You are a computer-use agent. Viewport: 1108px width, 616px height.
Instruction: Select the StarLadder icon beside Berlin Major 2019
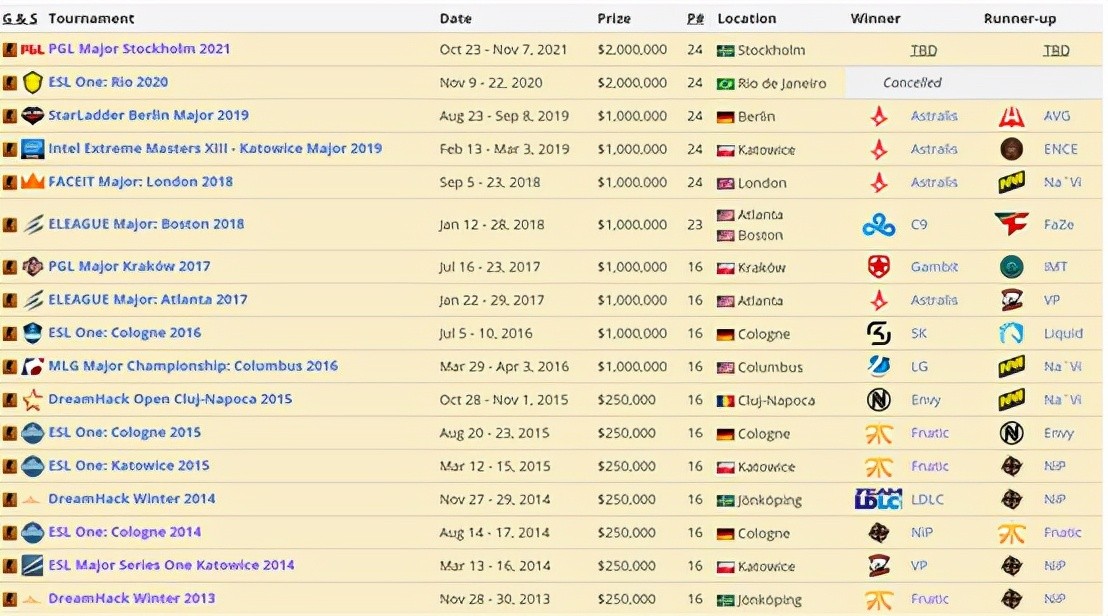[33, 116]
